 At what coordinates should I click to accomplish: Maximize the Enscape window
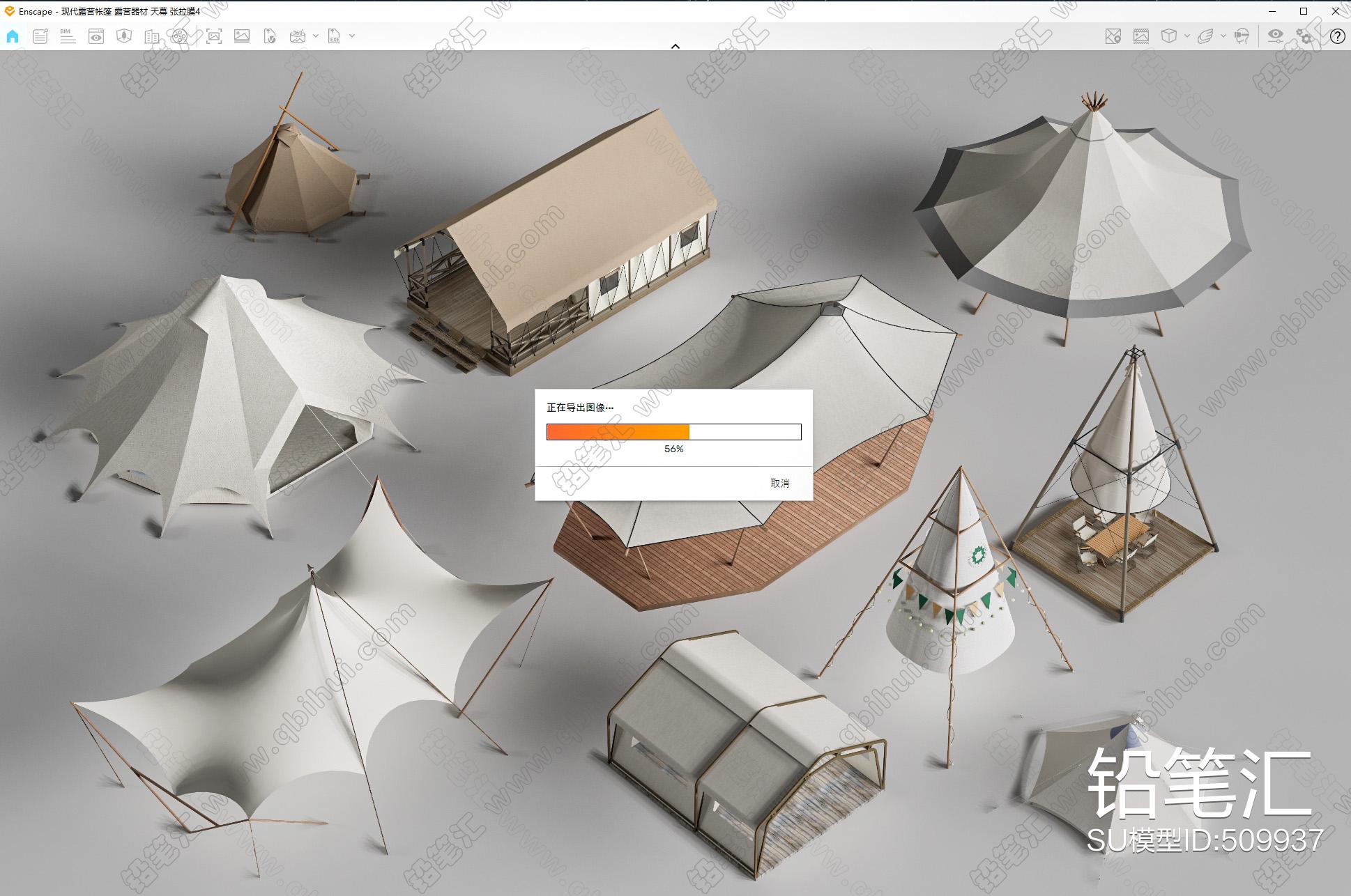point(1304,11)
